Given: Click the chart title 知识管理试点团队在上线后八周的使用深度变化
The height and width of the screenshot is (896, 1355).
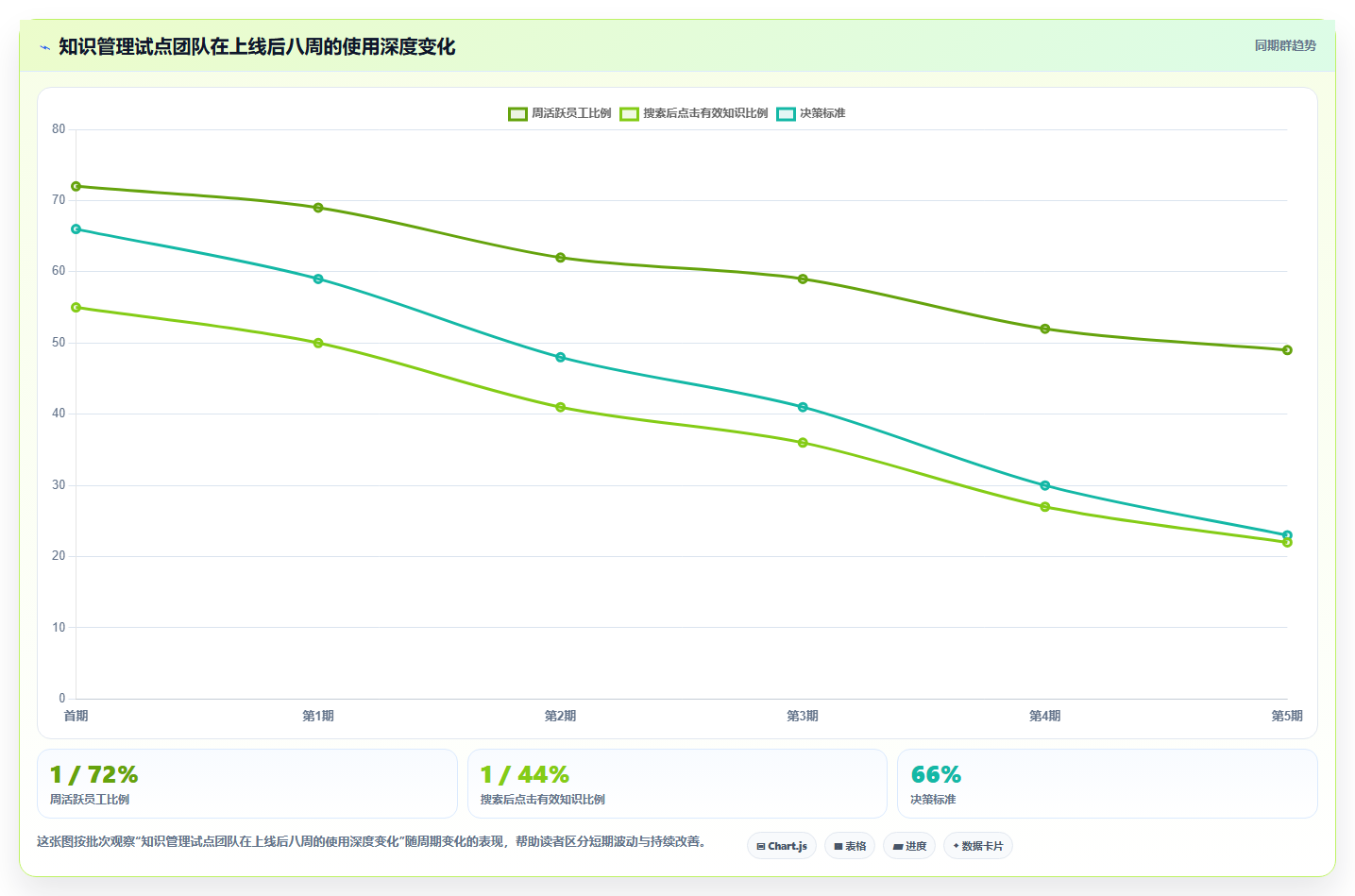Looking at the screenshot, I should 257,46.
